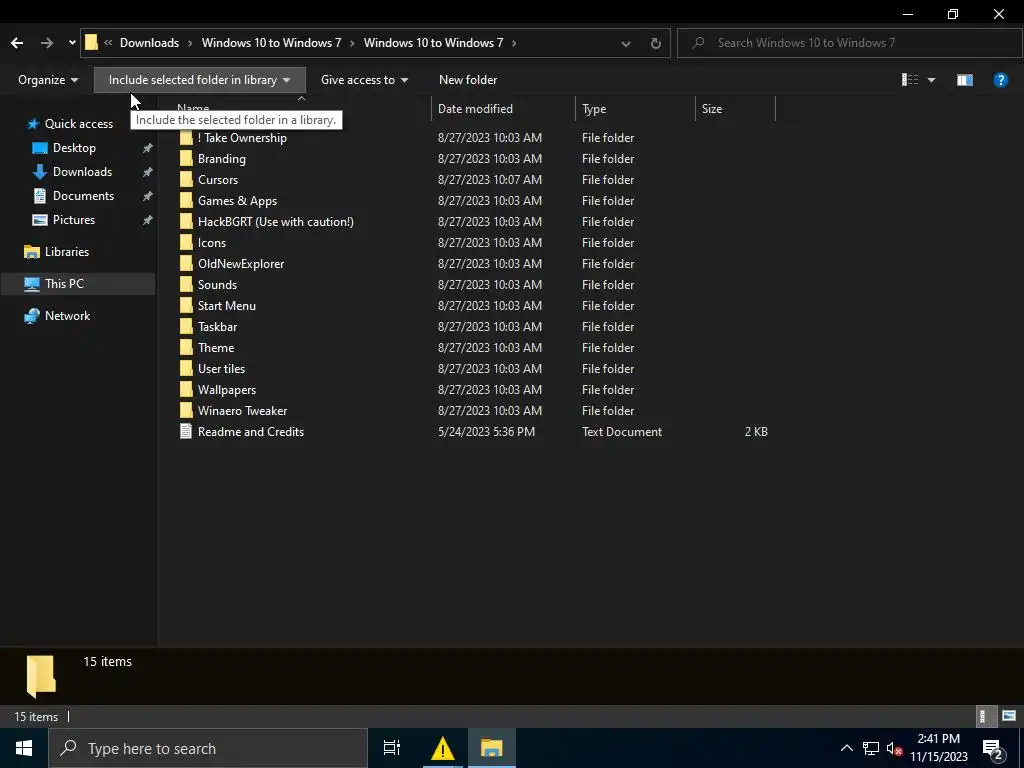This screenshot has width=1024, height=768.
Task: Toggle the preview pane
Action: pyautogui.click(x=965, y=80)
